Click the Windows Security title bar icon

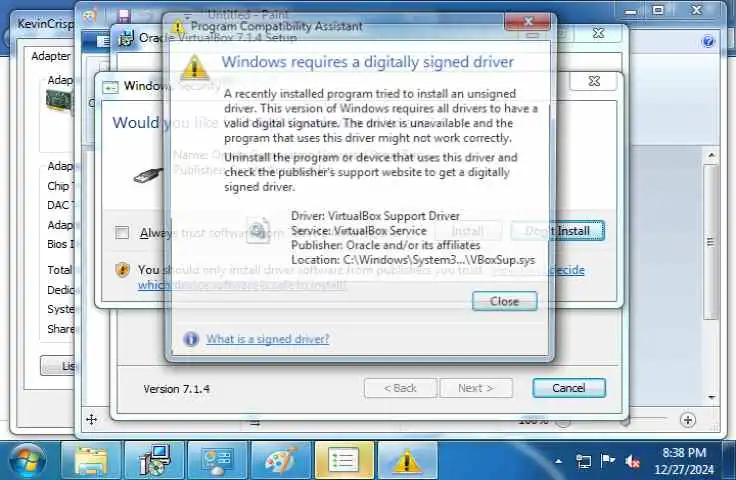[110, 87]
